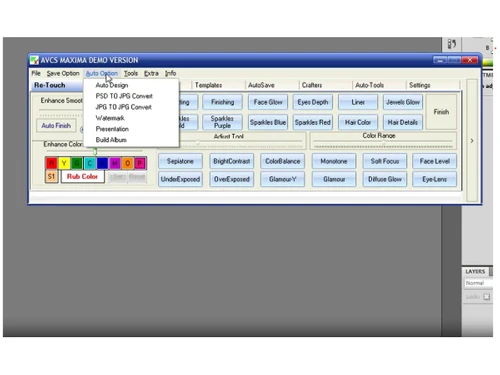The height and width of the screenshot is (375, 500).
Task: Click the OverExposed button
Action: [232, 179]
